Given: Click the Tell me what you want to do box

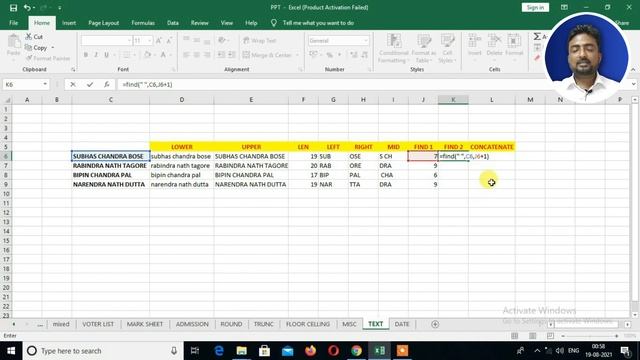Looking at the screenshot, I should pyautogui.click(x=318, y=23).
